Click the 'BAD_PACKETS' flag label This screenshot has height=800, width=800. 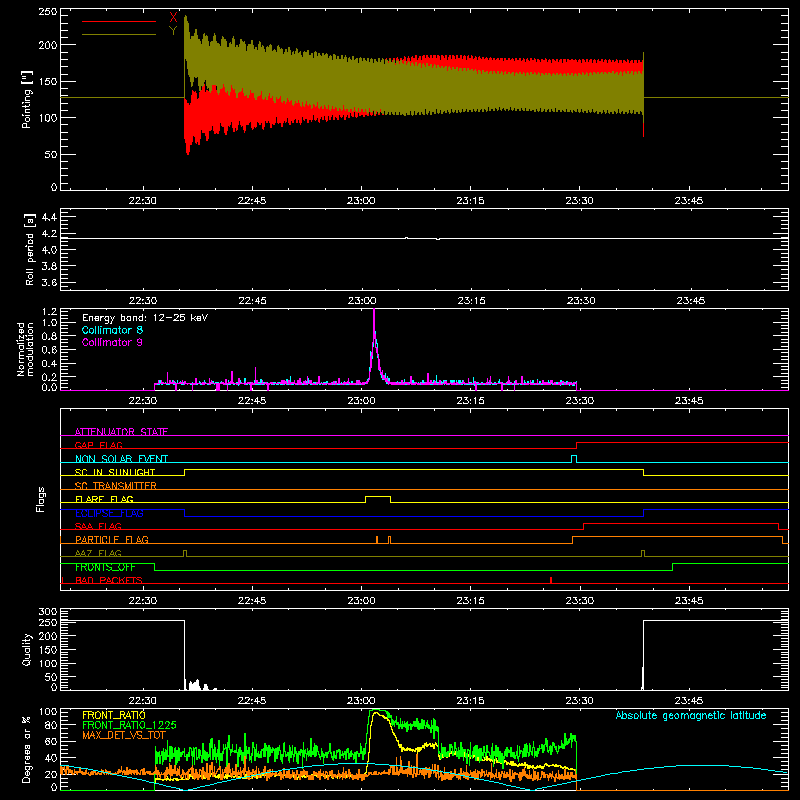(x=109, y=580)
